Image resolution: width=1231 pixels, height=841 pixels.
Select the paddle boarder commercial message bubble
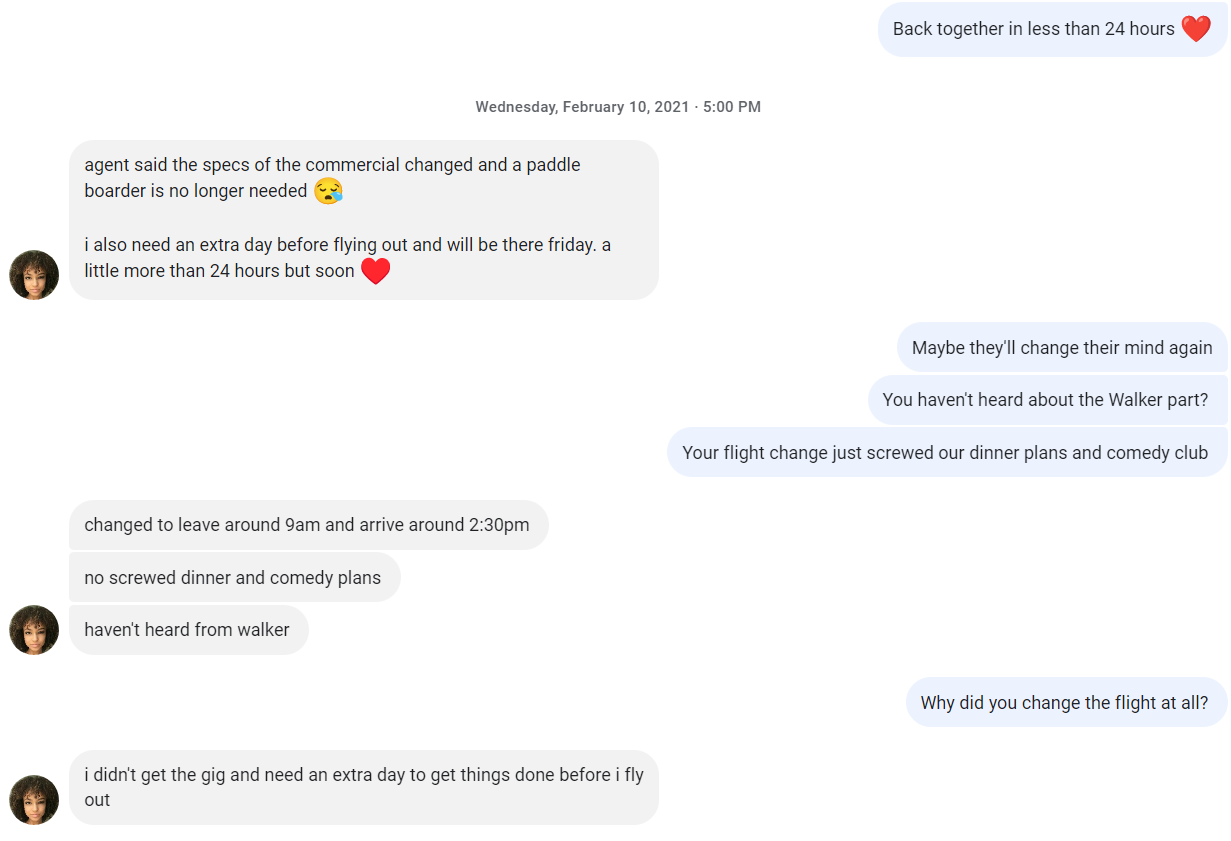coord(363,218)
